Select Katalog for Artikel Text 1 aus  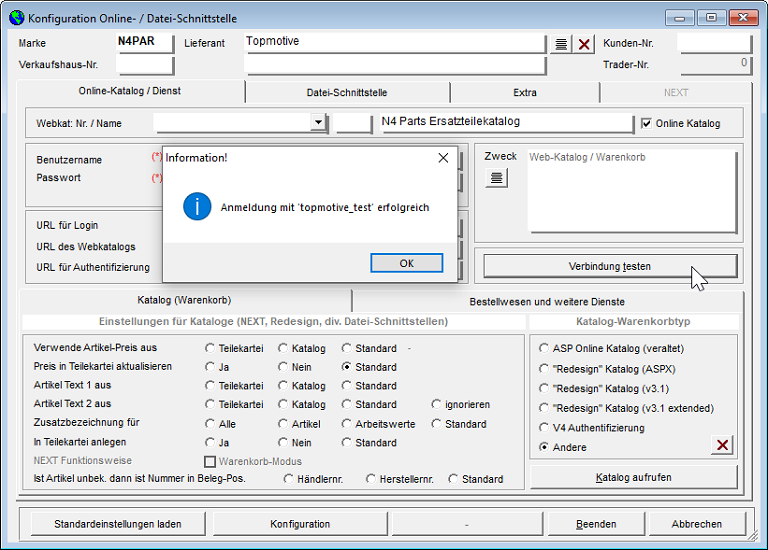point(283,385)
